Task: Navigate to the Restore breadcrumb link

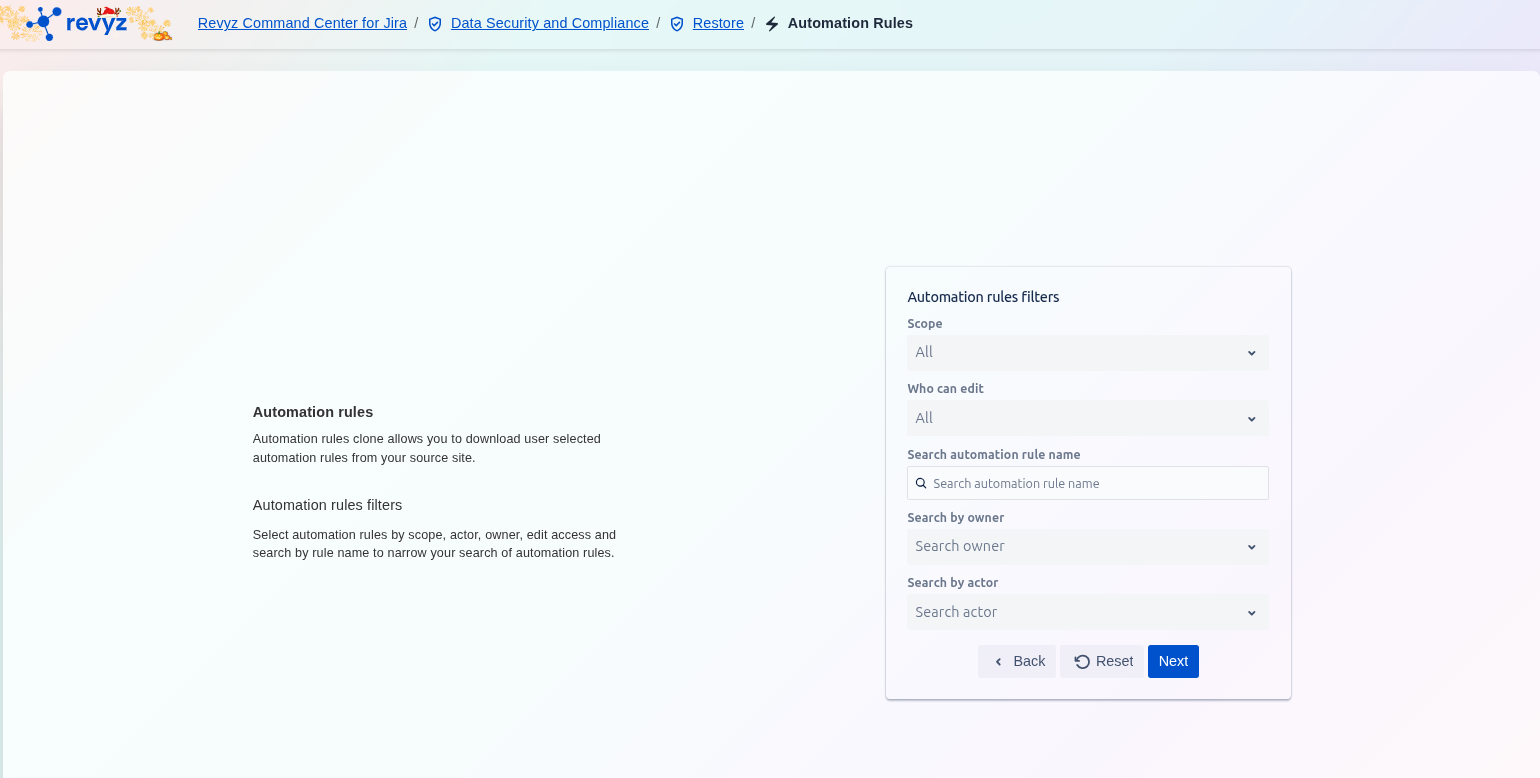Action: pyautogui.click(x=718, y=23)
